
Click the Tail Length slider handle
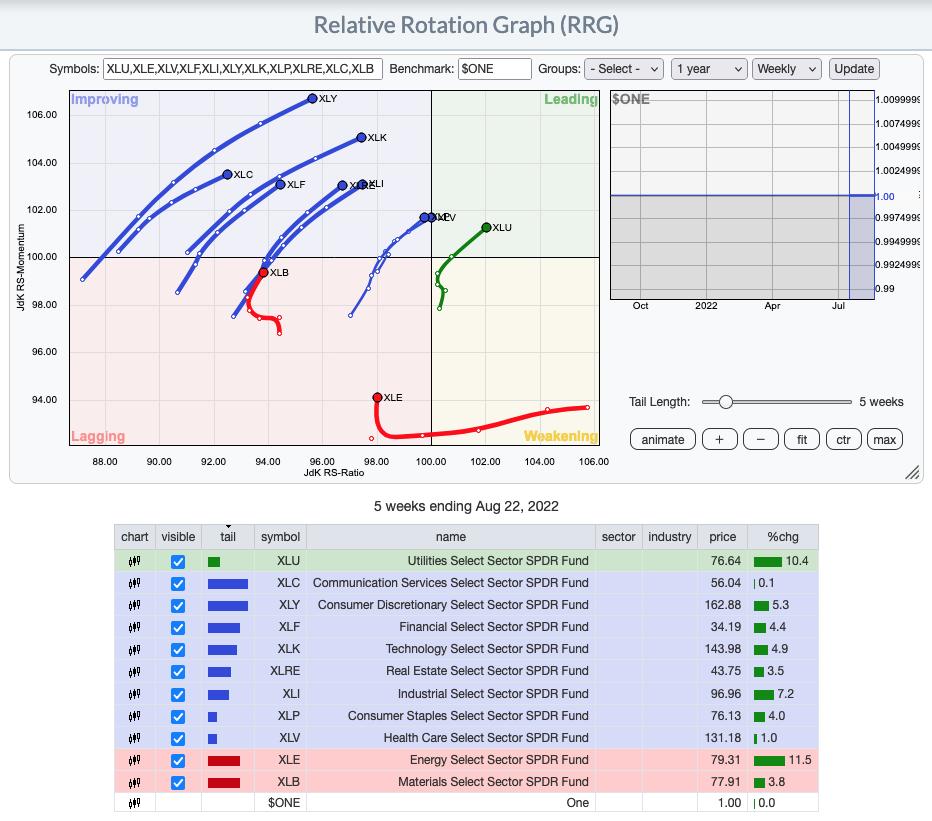[725, 402]
